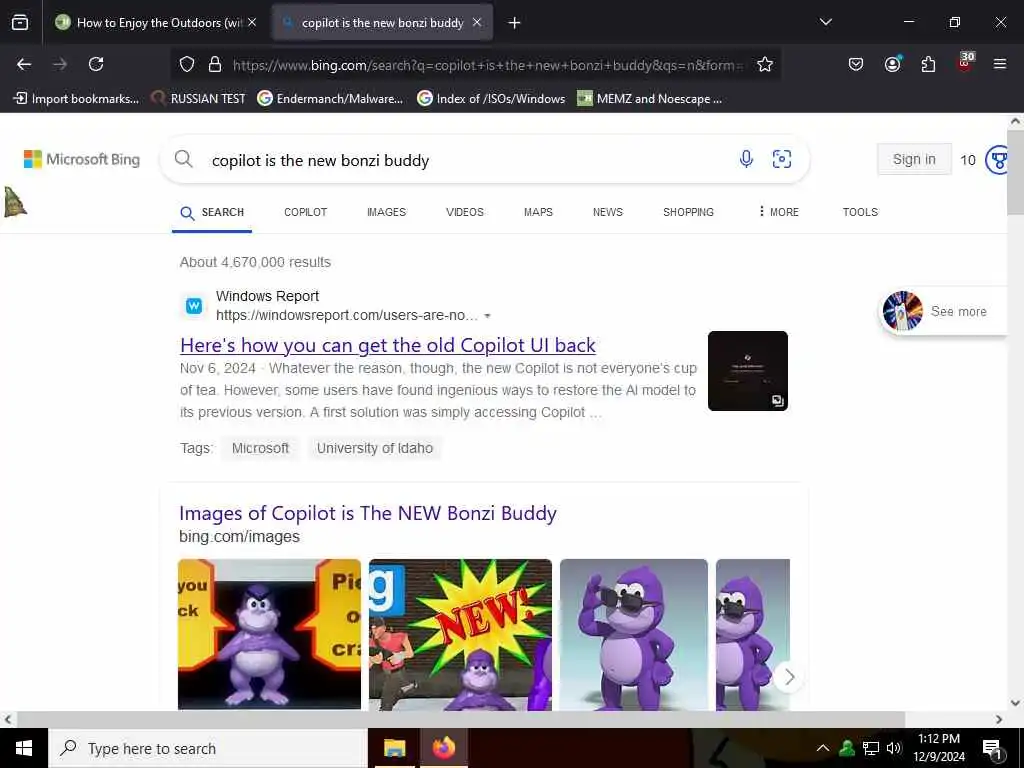The image size is (1024, 768).
Task: Open the tracking protection shield icon
Action: [x=187, y=64]
